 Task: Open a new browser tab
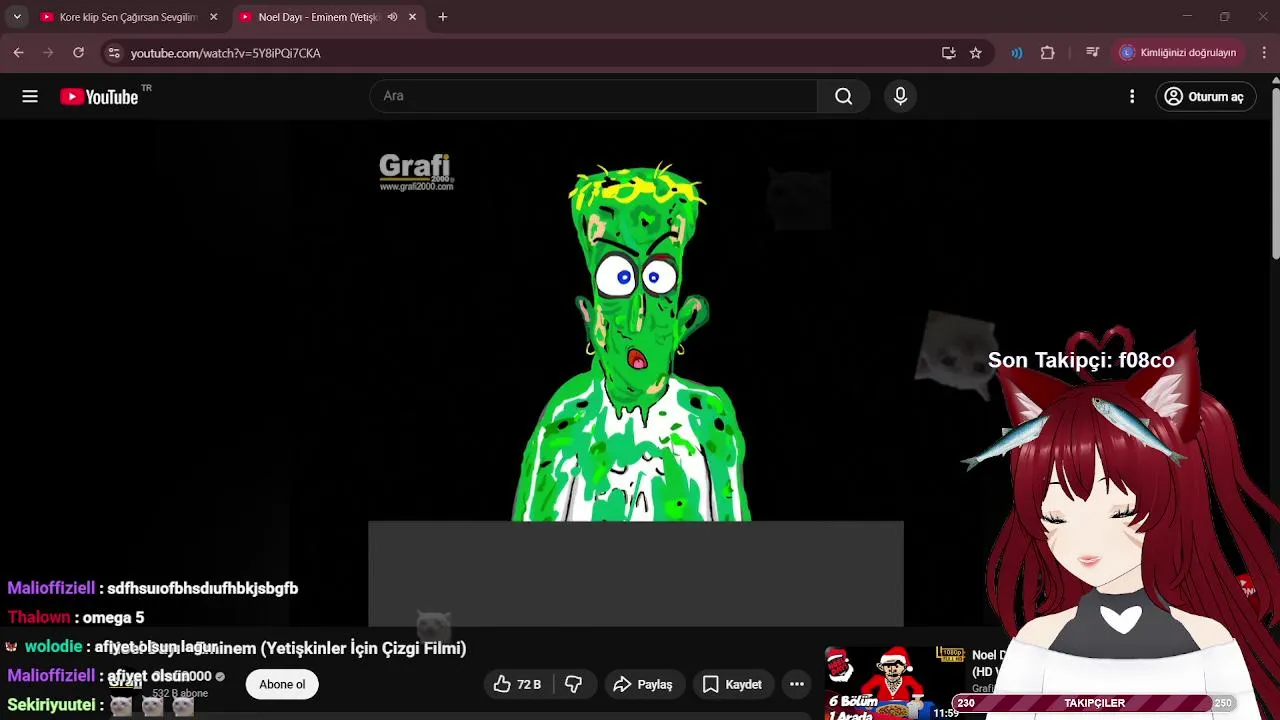tap(443, 17)
